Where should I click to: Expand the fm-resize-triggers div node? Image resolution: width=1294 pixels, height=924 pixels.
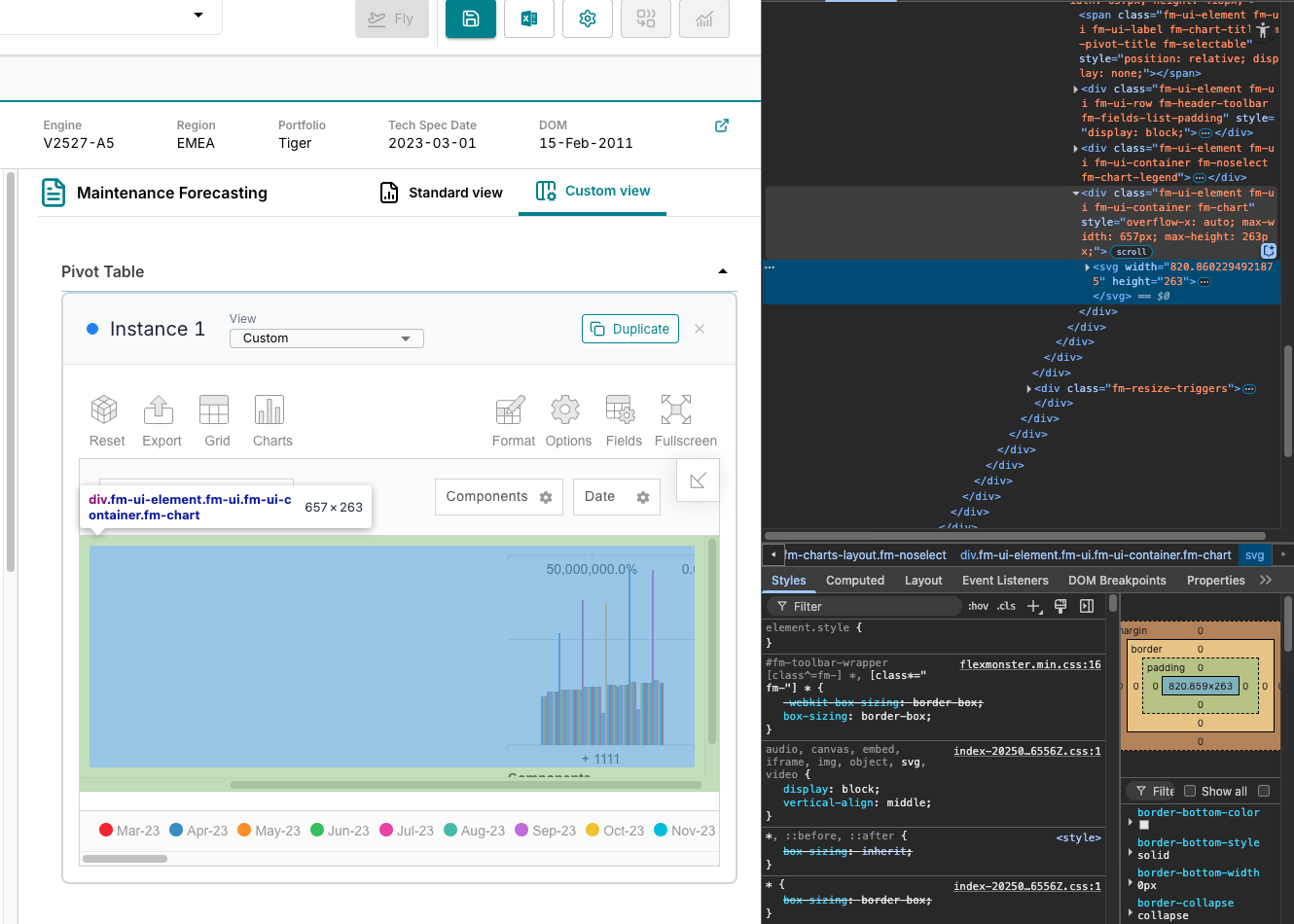pos(1029,389)
